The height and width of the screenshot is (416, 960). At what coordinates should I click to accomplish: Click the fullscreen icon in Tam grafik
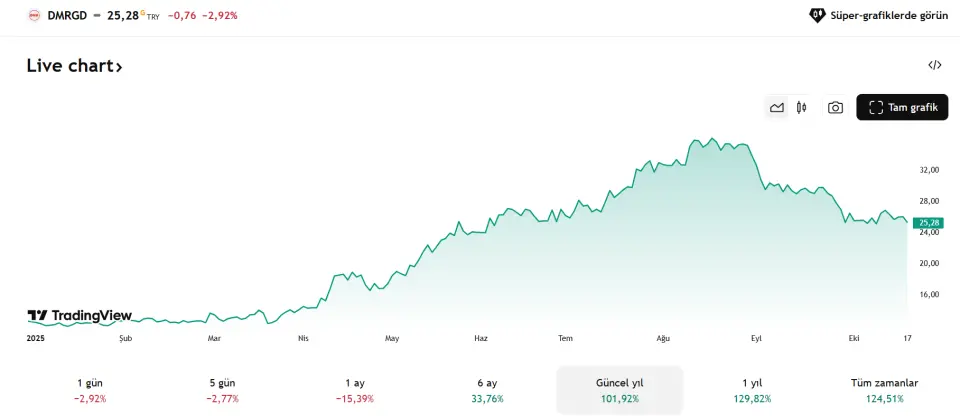tap(875, 107)
